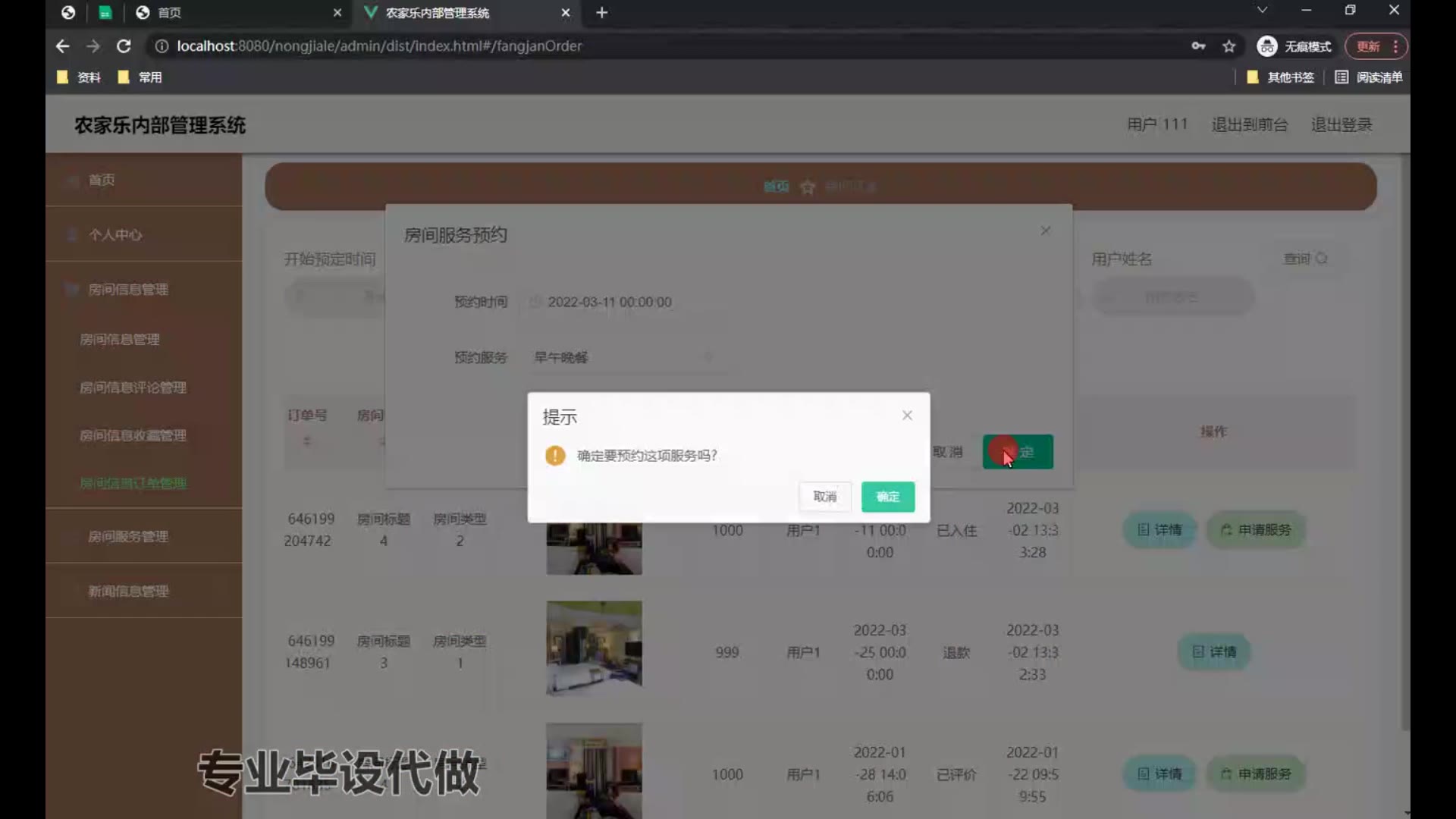Click the browser 更新 menu dots

tap(1395, 46)
